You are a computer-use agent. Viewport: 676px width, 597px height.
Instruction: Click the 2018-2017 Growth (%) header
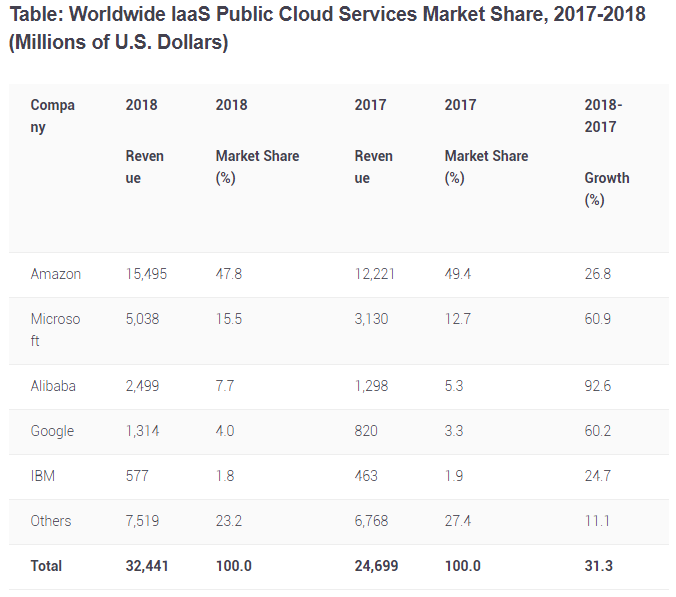click(607, 152)
